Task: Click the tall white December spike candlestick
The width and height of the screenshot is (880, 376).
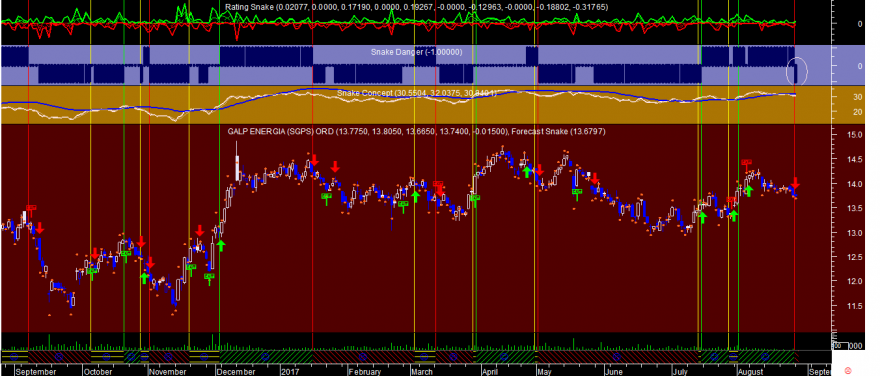Action: coord(237,162)
